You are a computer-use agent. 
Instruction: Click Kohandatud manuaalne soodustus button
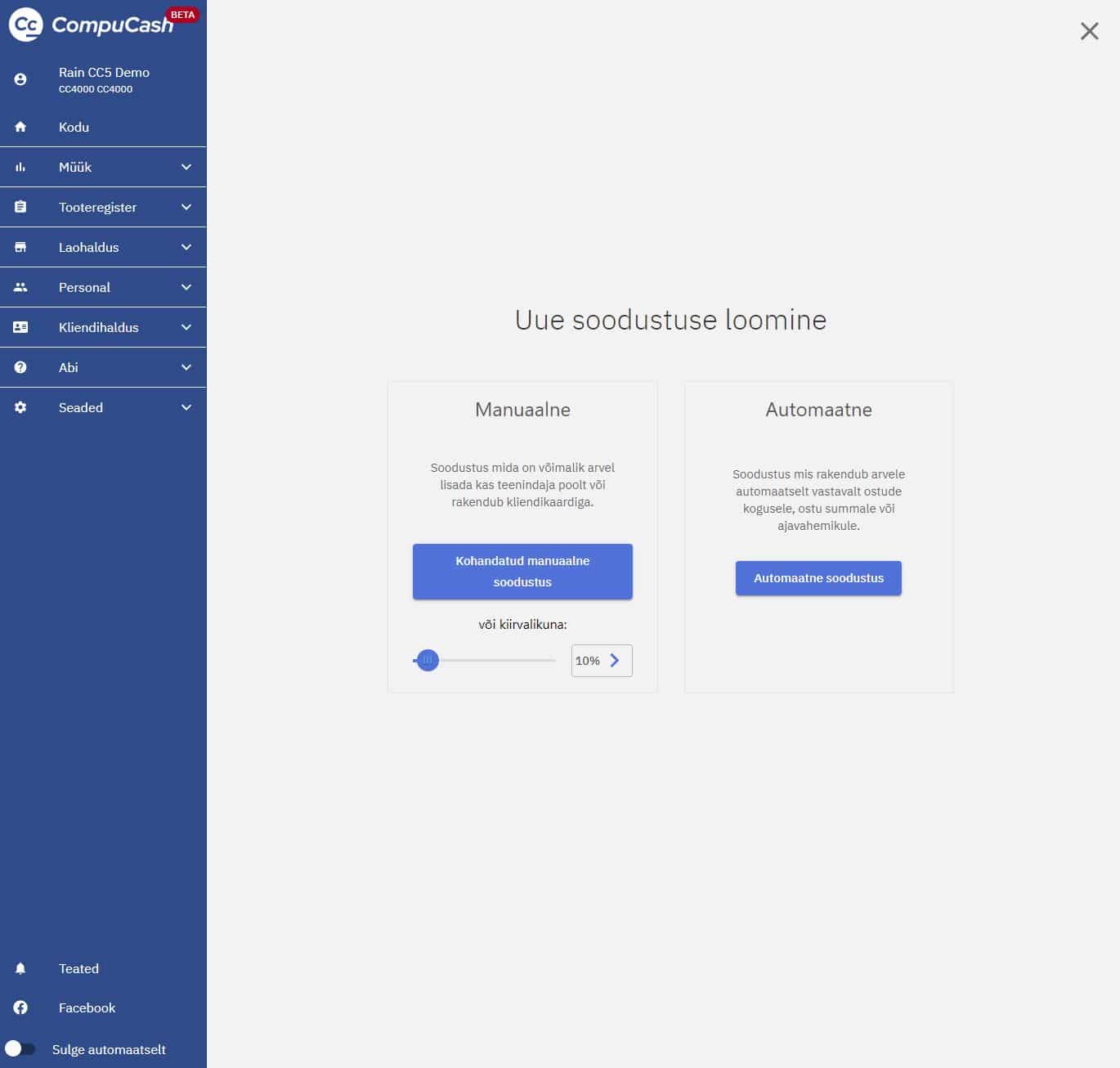pyautogui.click(x=522, y=572)
